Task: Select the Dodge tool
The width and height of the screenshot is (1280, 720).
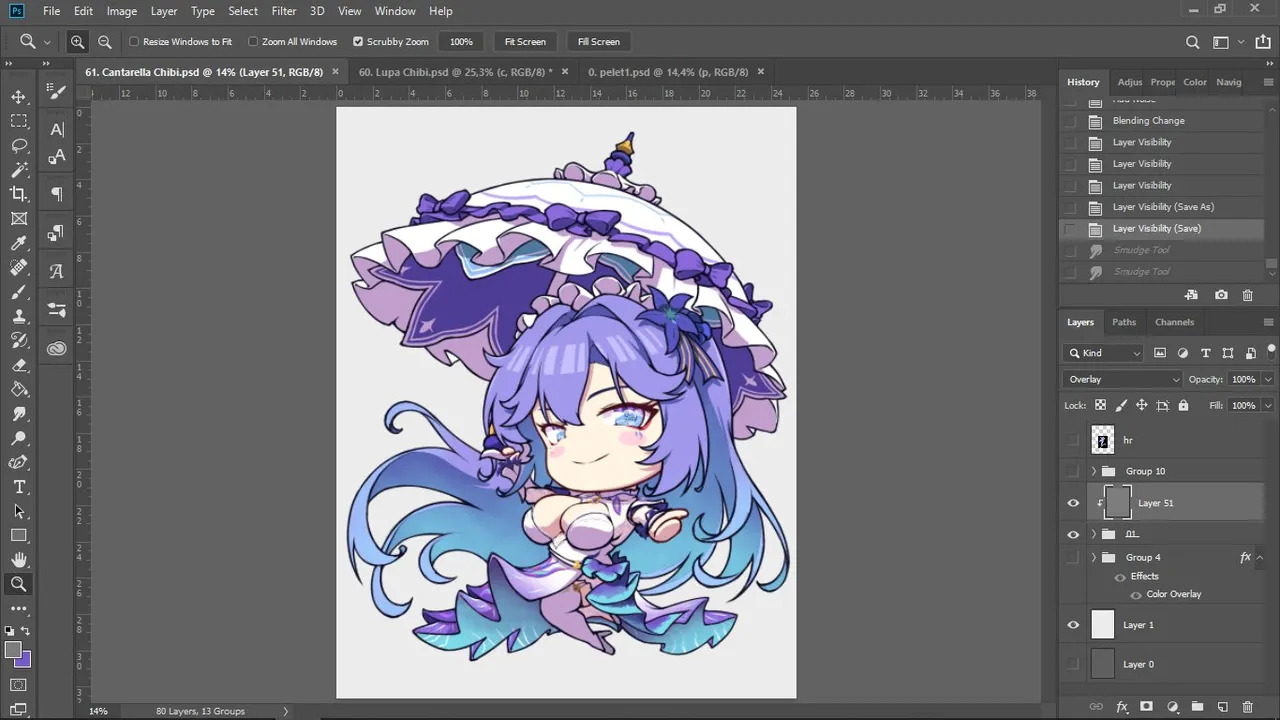Action: 19,438
